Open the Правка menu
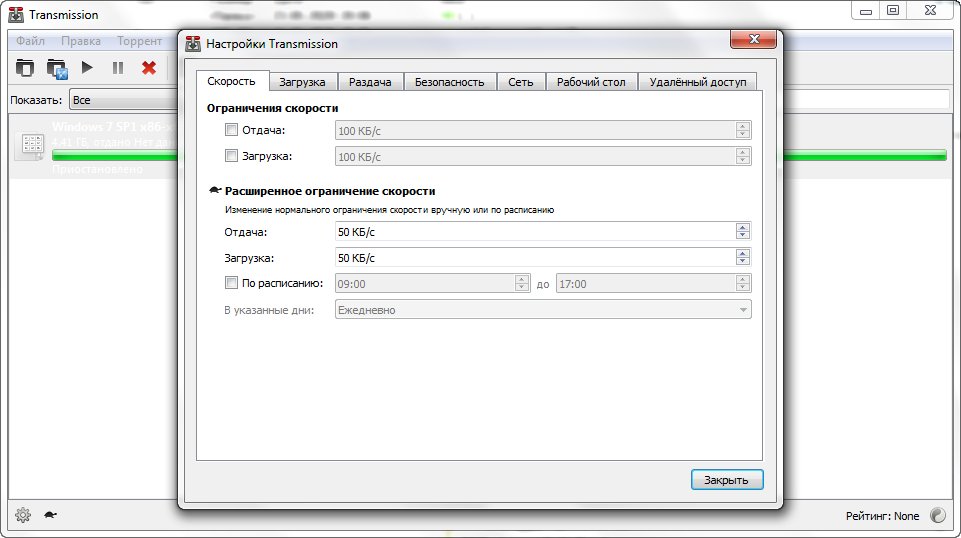The width and height of the screenshot is (961, 538). 80,41
